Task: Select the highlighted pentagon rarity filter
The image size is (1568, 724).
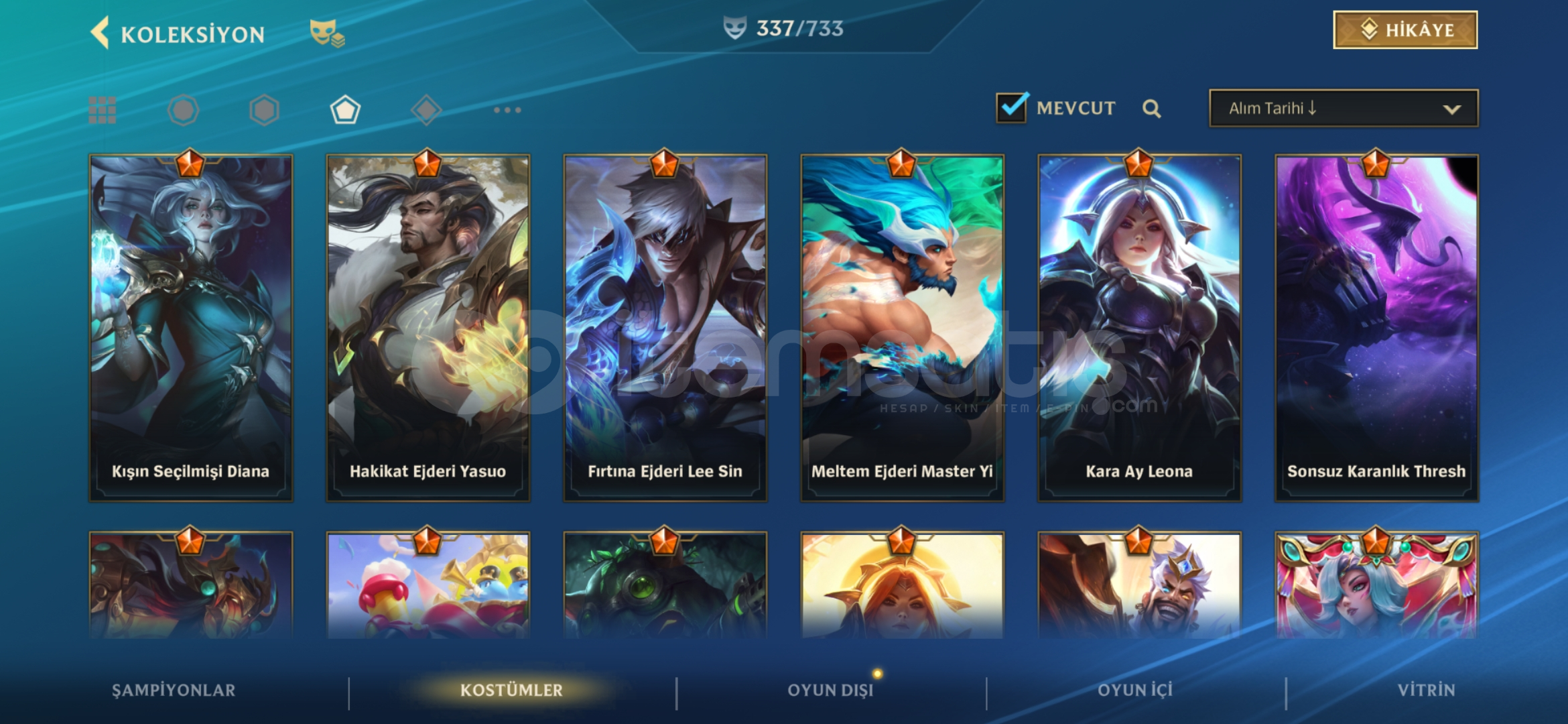Action: pyautogui.click(x=345, y=110)
